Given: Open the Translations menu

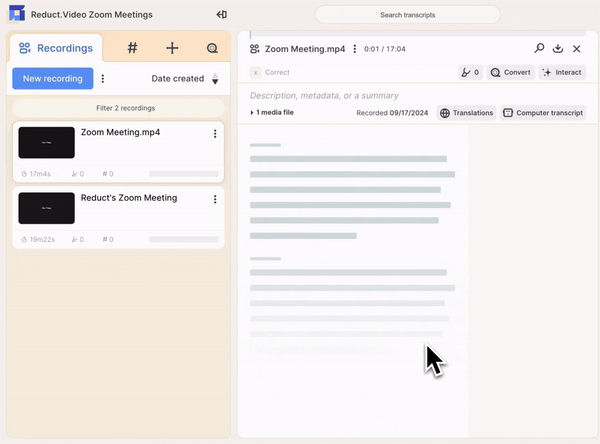Looking at the screenshot, I should pos(466,113).
